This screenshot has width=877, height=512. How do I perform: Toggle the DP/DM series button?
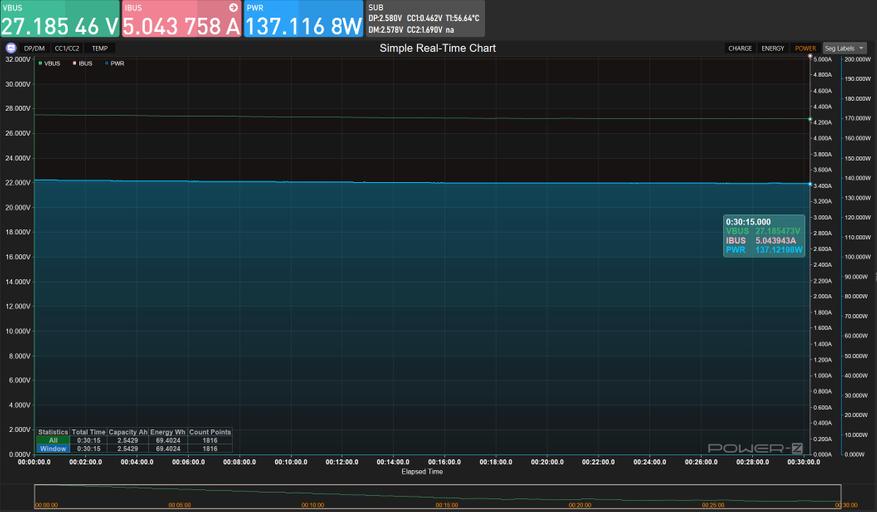point(35,49)
